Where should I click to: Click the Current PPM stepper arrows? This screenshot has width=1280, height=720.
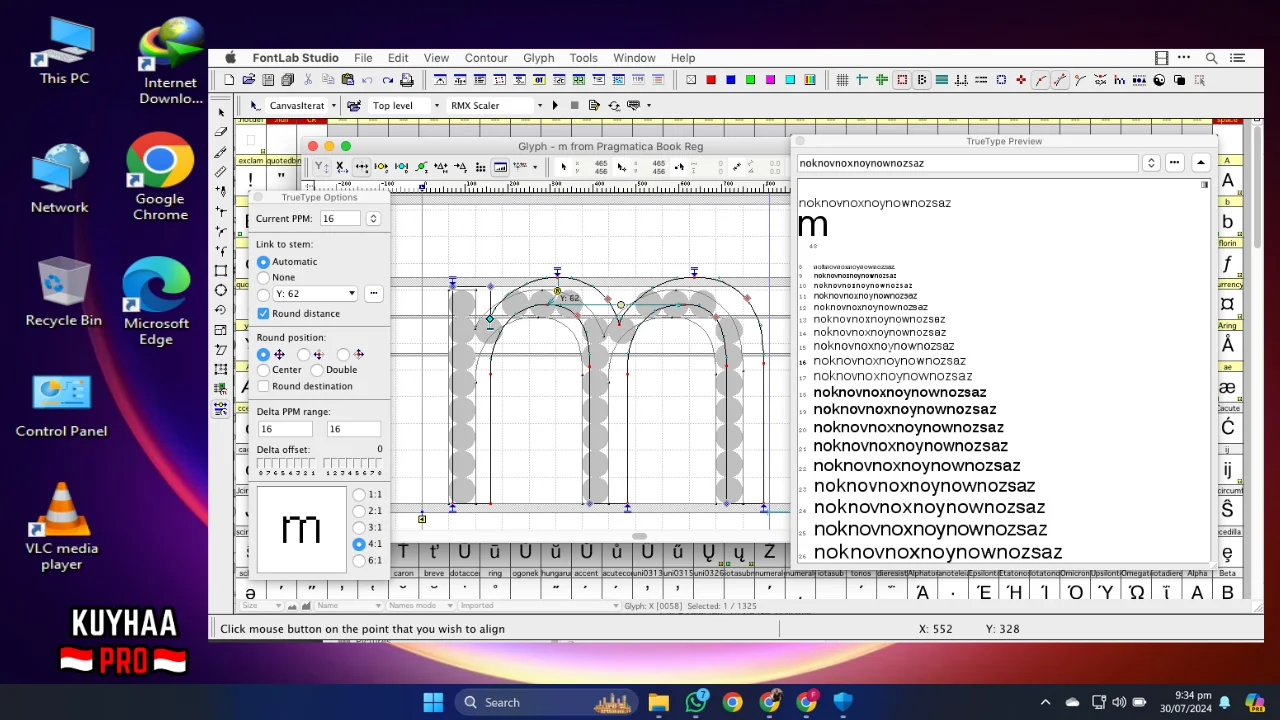pos(373,218)
